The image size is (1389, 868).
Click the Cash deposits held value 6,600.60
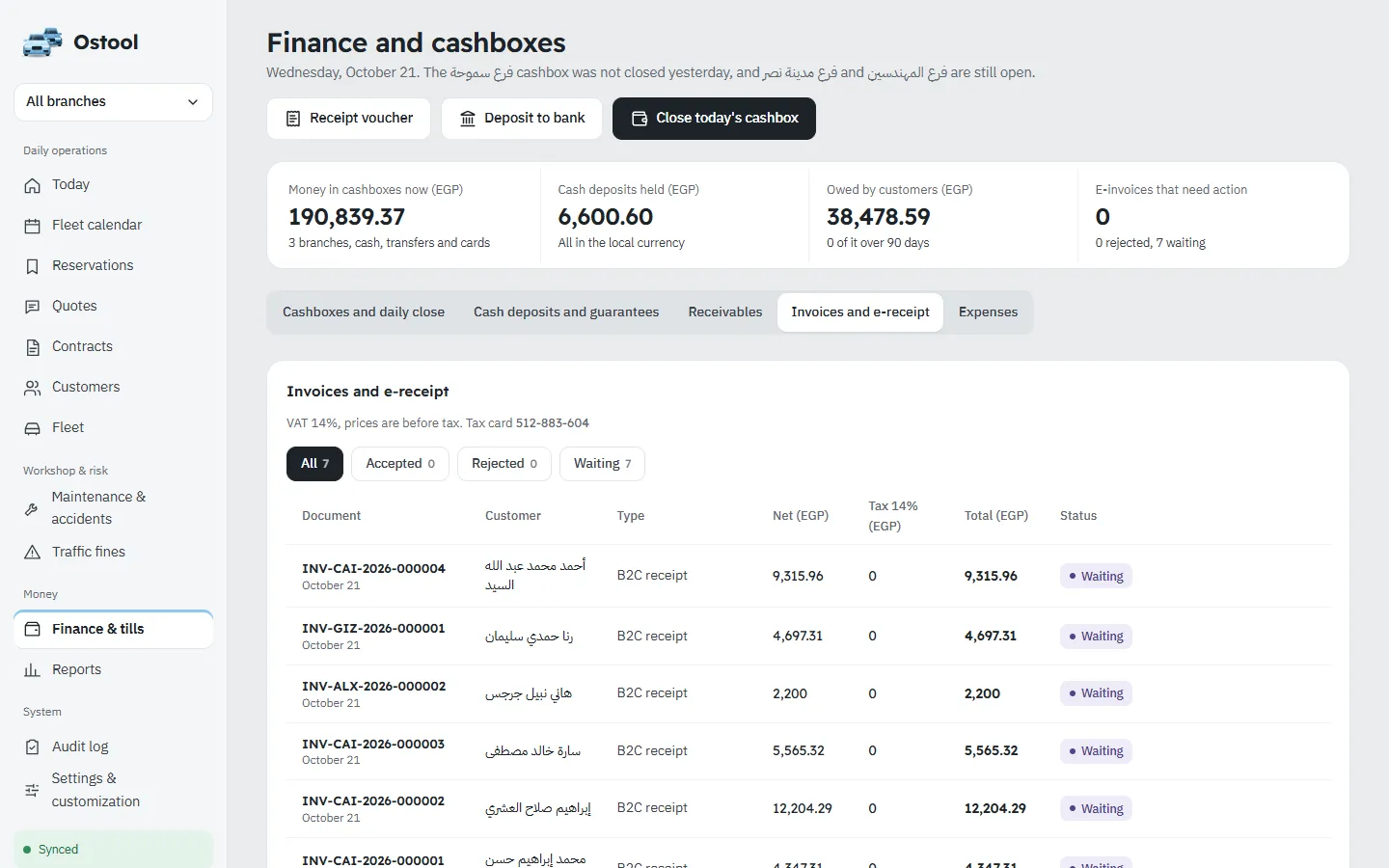[606, 217]
